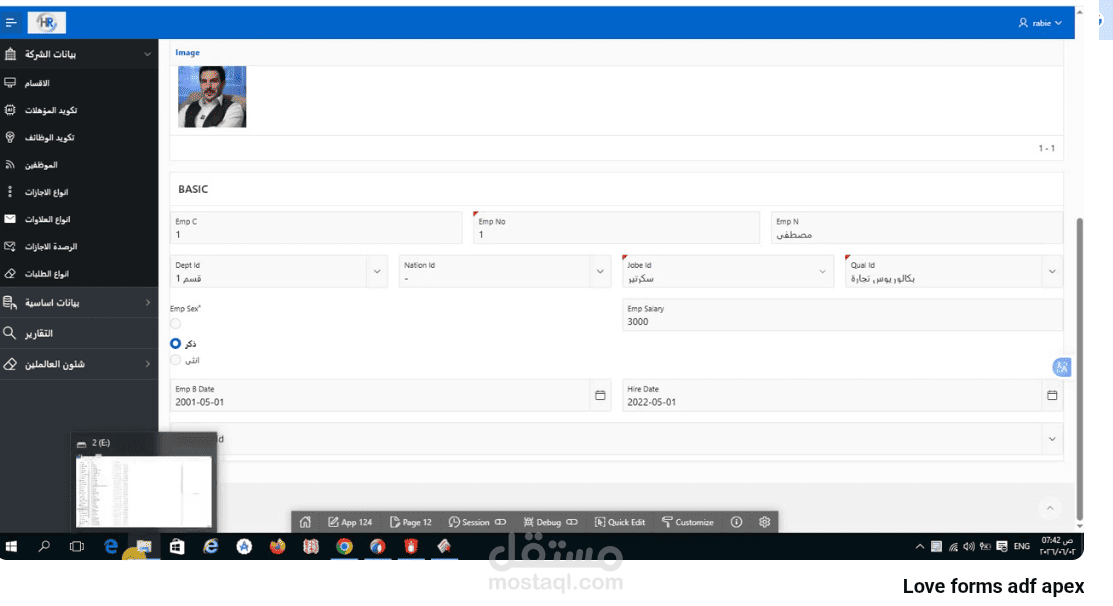Click the developer toolbar Home icon
The width and height of the screenshot is (1113, 606).
[305, 522]
